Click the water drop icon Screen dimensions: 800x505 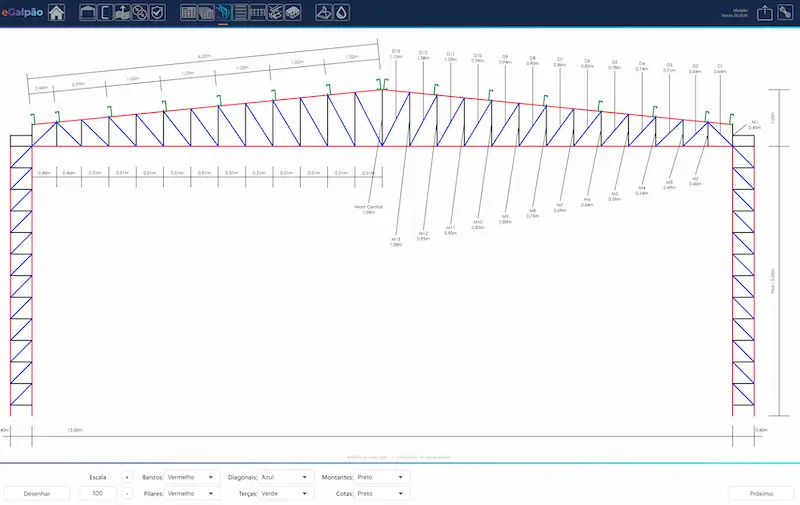coord(343,13)
